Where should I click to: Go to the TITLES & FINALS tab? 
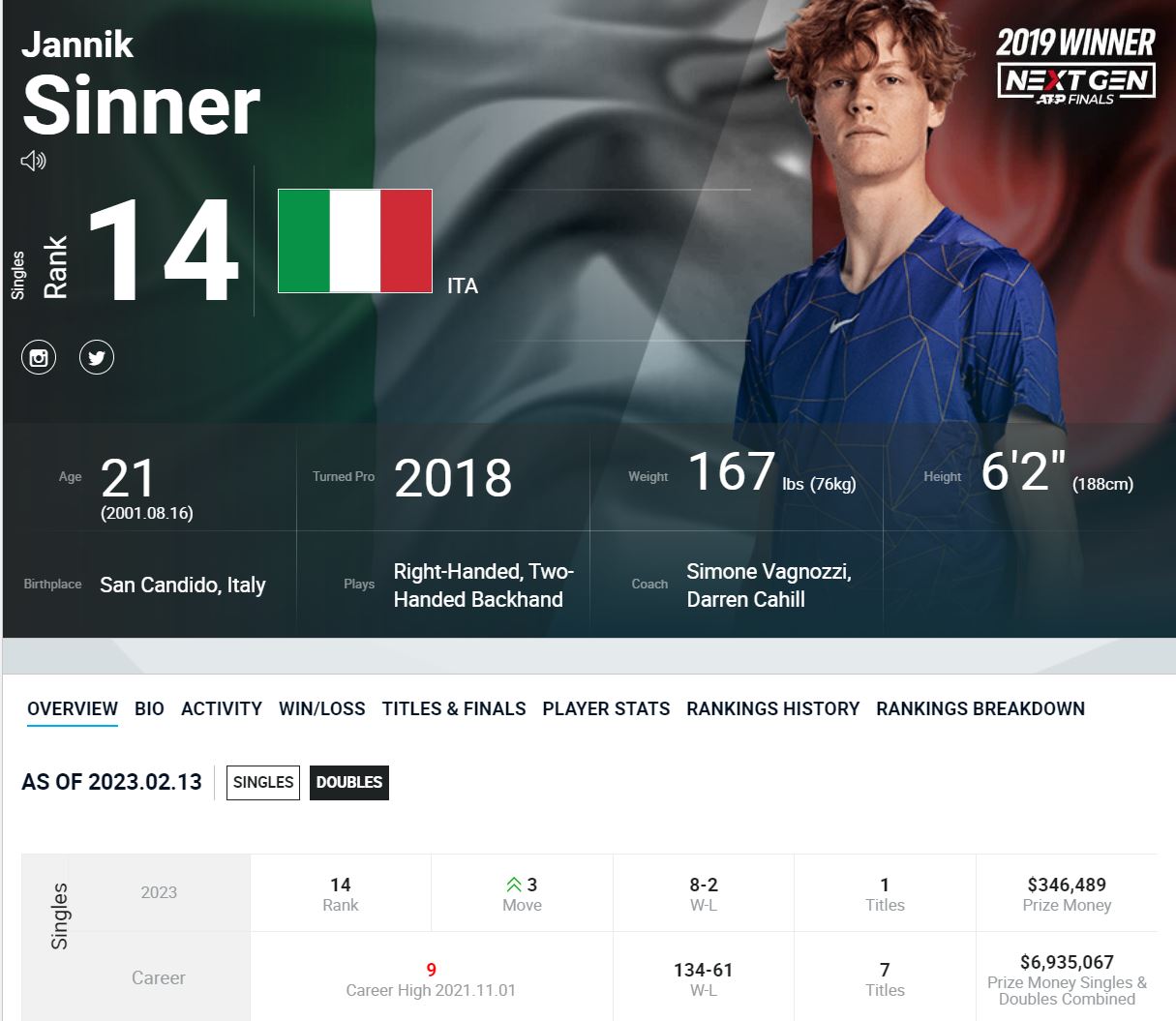pyautogui.click(x=454, y=708)
